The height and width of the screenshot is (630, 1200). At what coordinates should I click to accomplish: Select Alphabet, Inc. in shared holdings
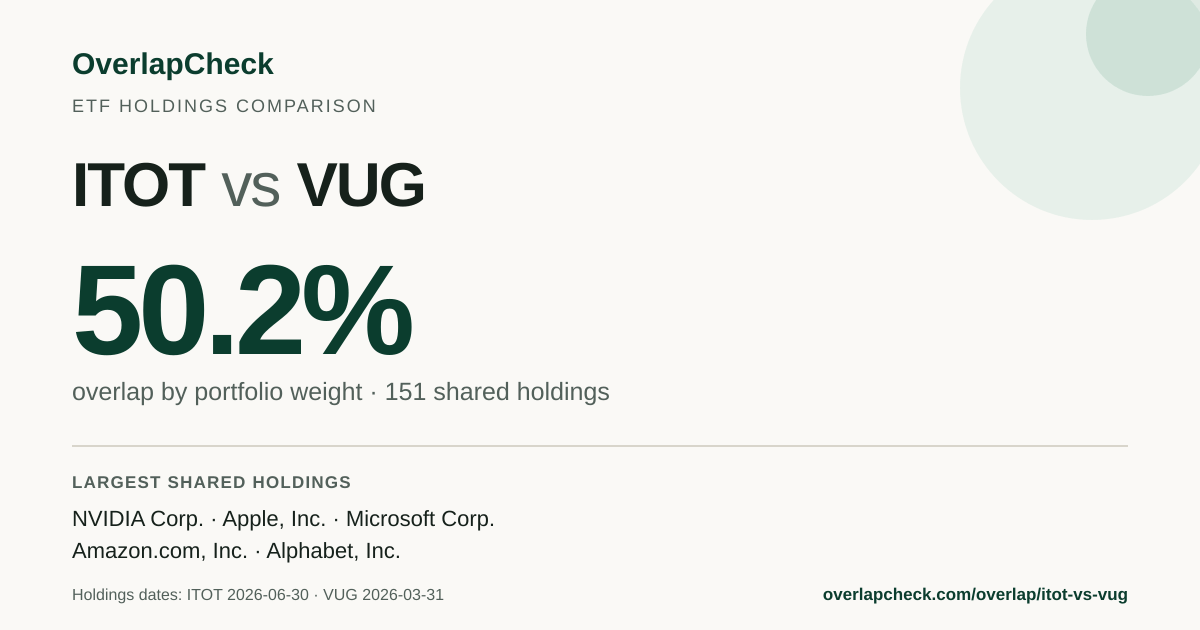(333, 551)
